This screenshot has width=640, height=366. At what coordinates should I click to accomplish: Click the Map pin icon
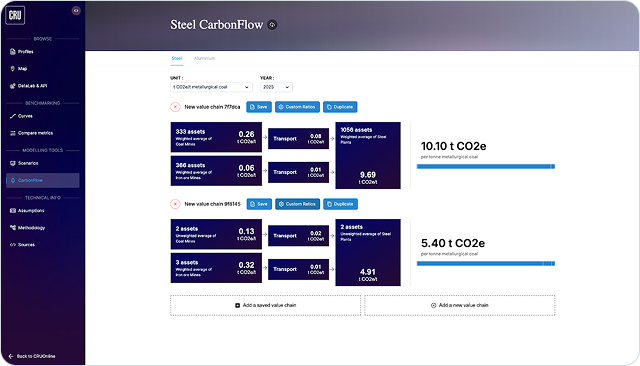pos(13,69)
